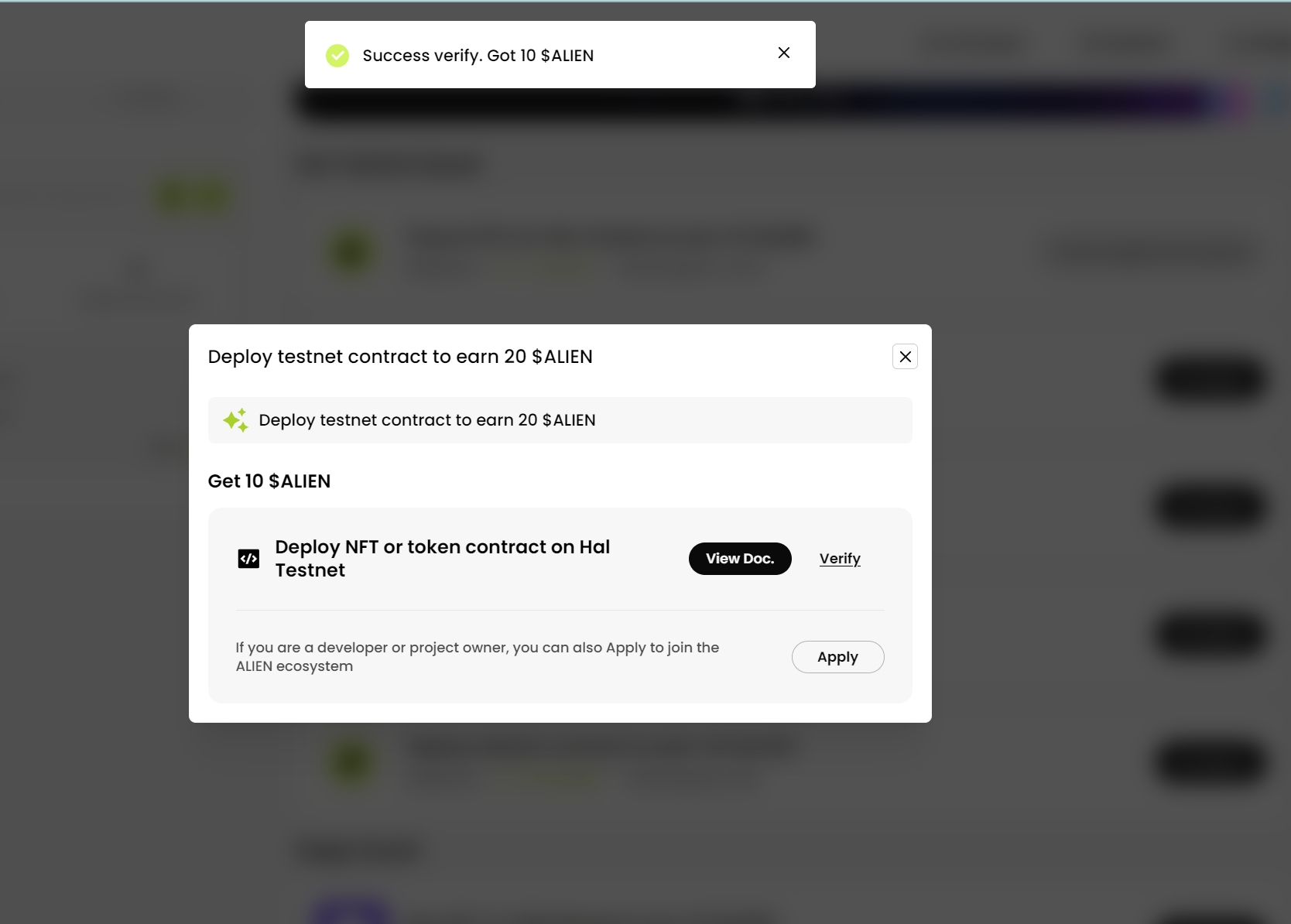Click the "Get 10 $ALIEN" heading
This screenshot has width=1291, height=924.
tap(269, 481)
